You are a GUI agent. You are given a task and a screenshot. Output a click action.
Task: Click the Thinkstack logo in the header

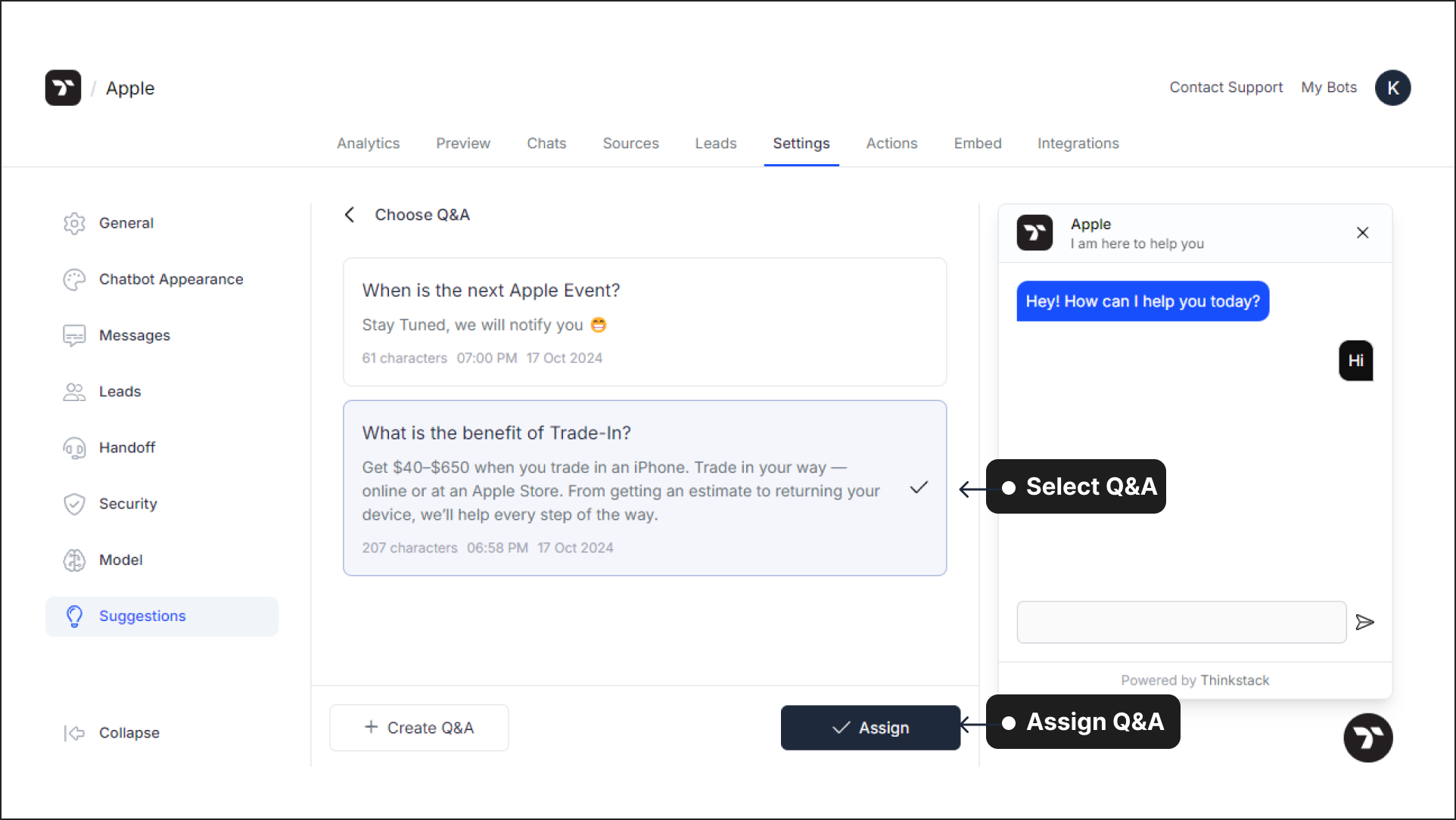[x=63, y=88]
